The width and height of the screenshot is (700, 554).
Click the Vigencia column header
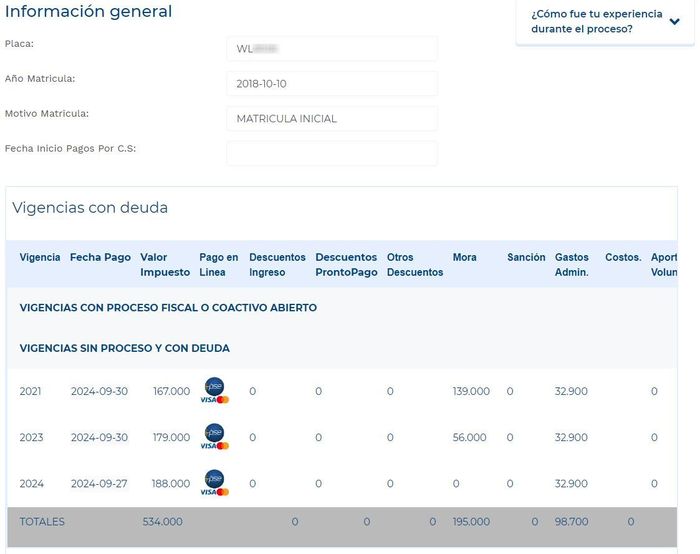click(x=40, y=258)
